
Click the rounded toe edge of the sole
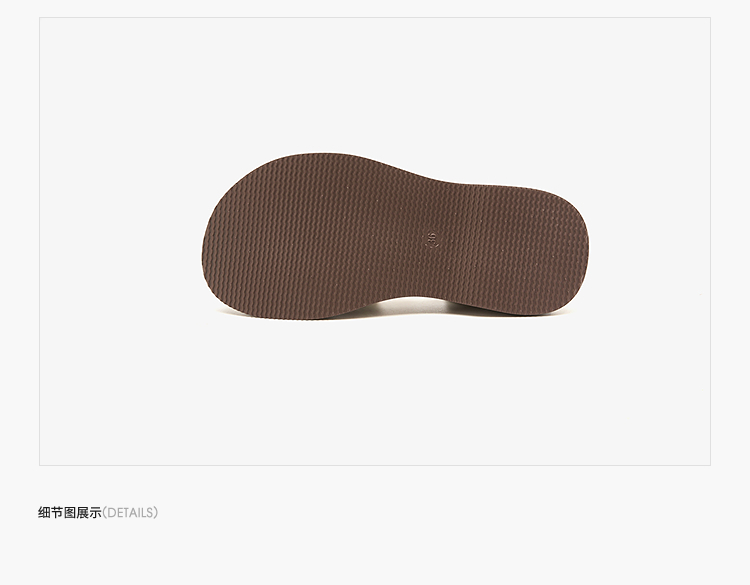[x=206, y=249]
